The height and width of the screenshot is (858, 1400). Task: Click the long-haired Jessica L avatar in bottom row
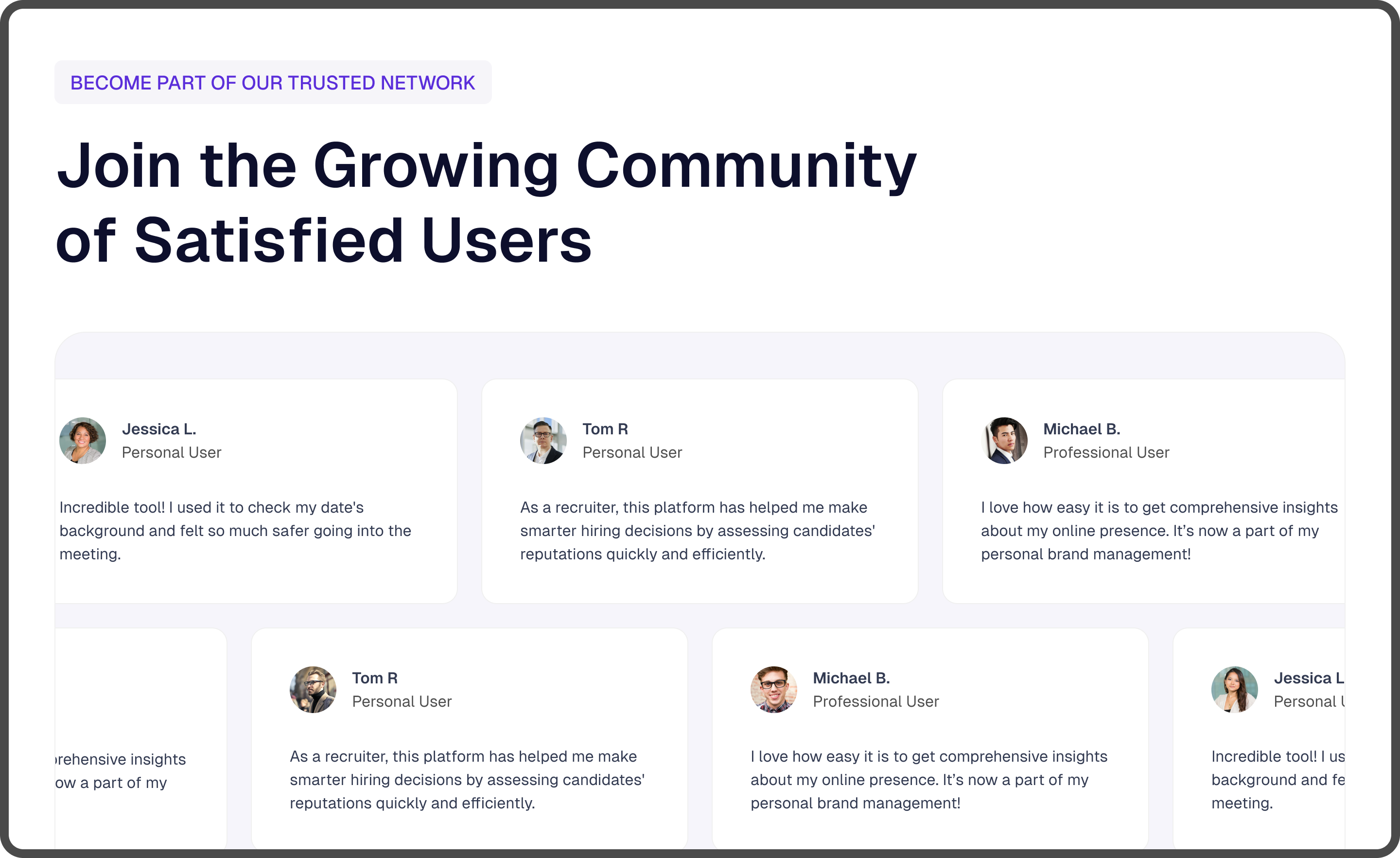pyautogui.click(x=1234, y=690)
